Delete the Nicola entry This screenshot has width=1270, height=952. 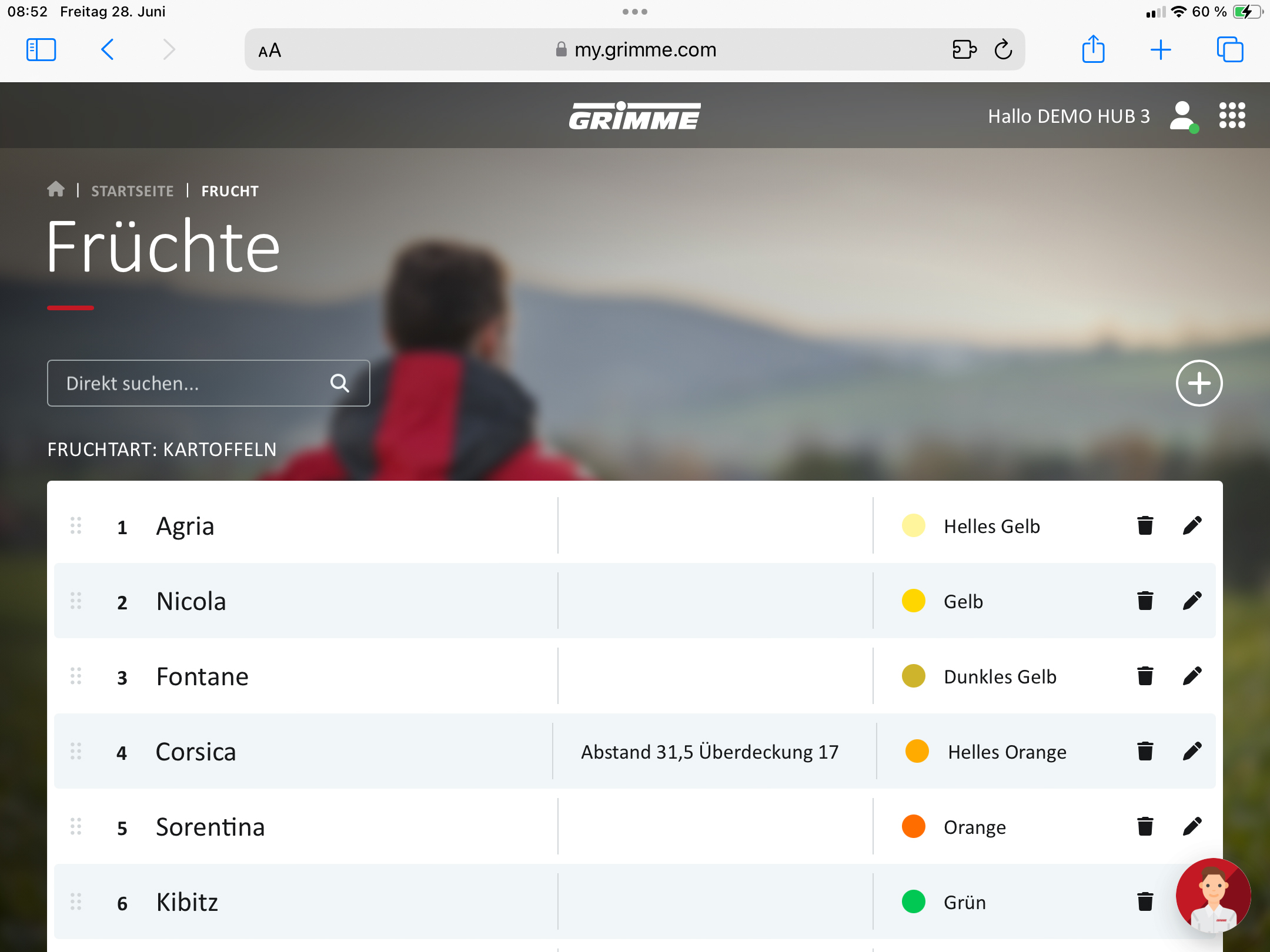click(1145, 601)
